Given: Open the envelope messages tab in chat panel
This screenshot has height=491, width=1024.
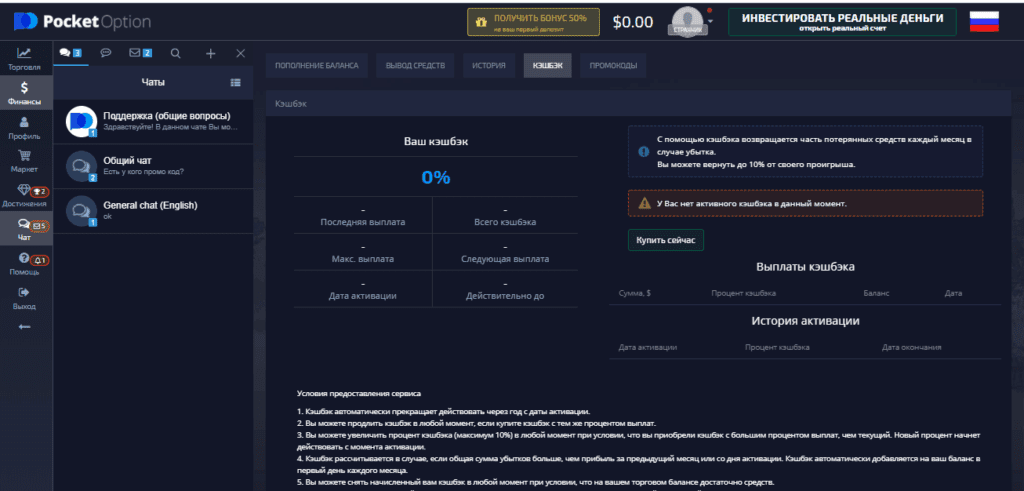Looking at the screenshot, I should pyautogui.click(x=139, y=54).
